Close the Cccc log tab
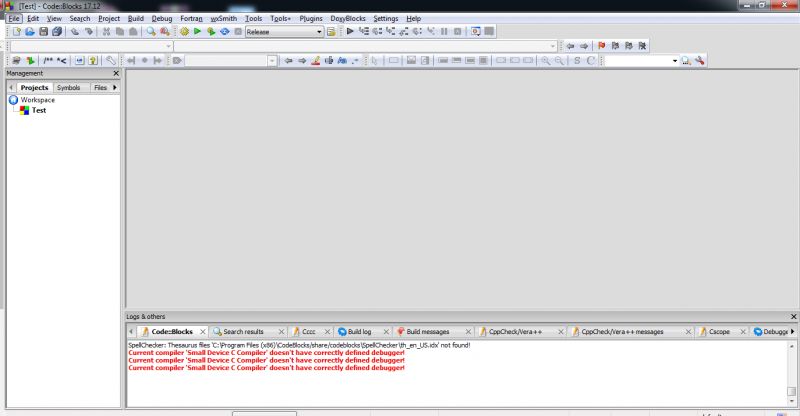The width and height of the screenshot is (800, 416). click(328, 332)
